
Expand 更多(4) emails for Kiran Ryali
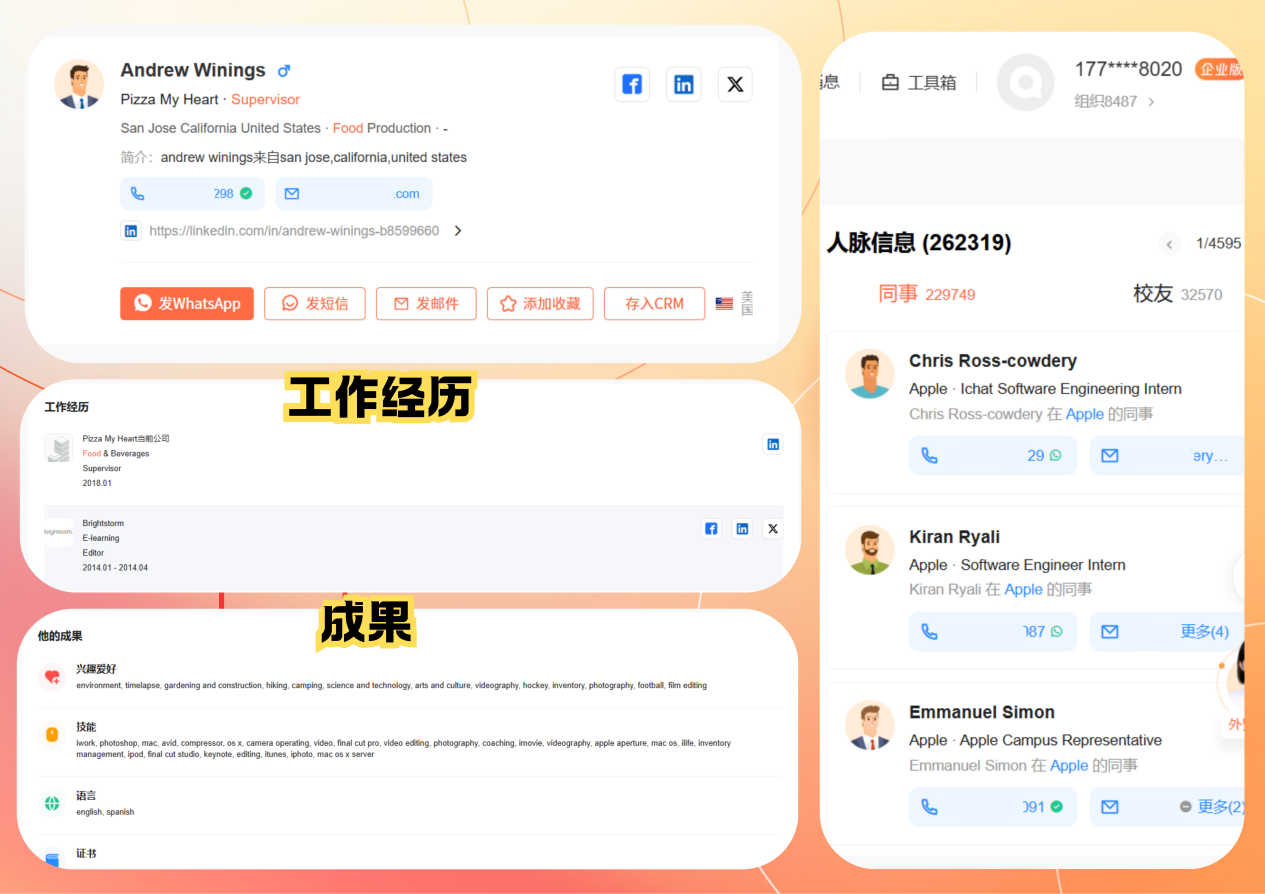(1204, 632)
